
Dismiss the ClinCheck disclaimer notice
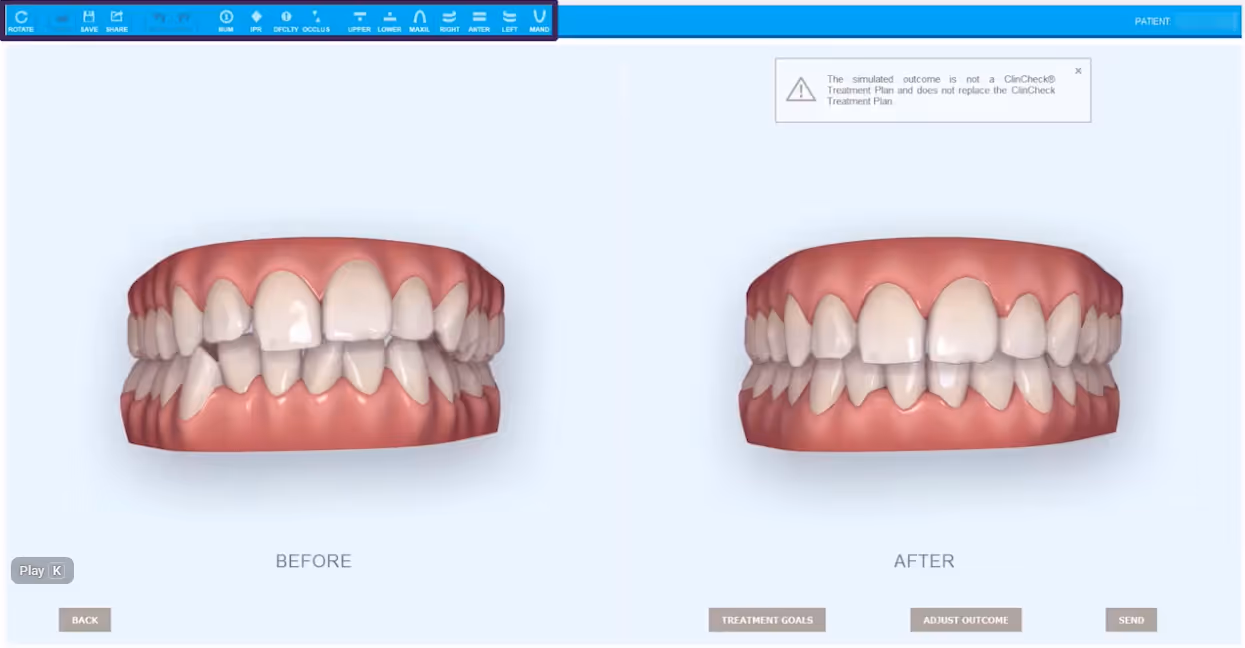[x=1078, y=71]
